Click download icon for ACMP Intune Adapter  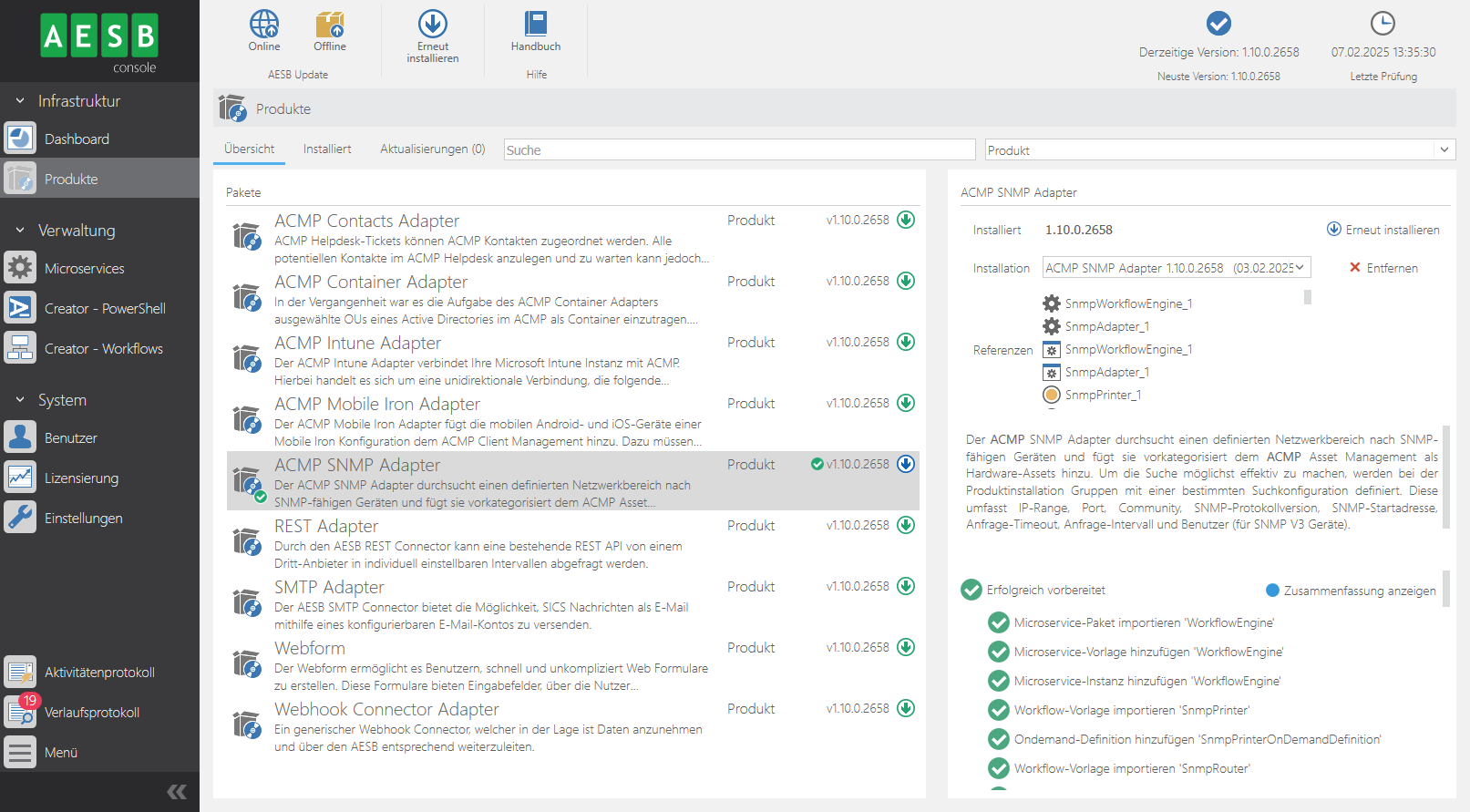(x=906, y=342)
